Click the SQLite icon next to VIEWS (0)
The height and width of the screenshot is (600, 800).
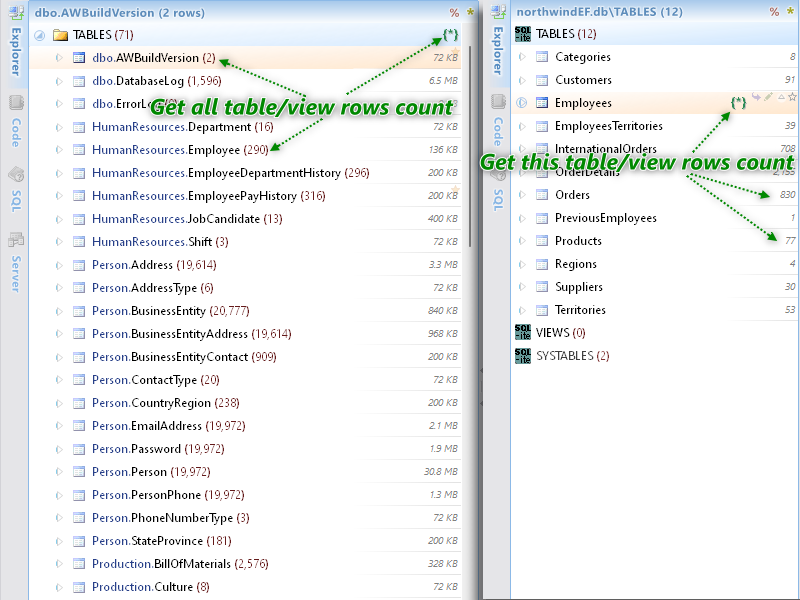click(x=523, y=333)
